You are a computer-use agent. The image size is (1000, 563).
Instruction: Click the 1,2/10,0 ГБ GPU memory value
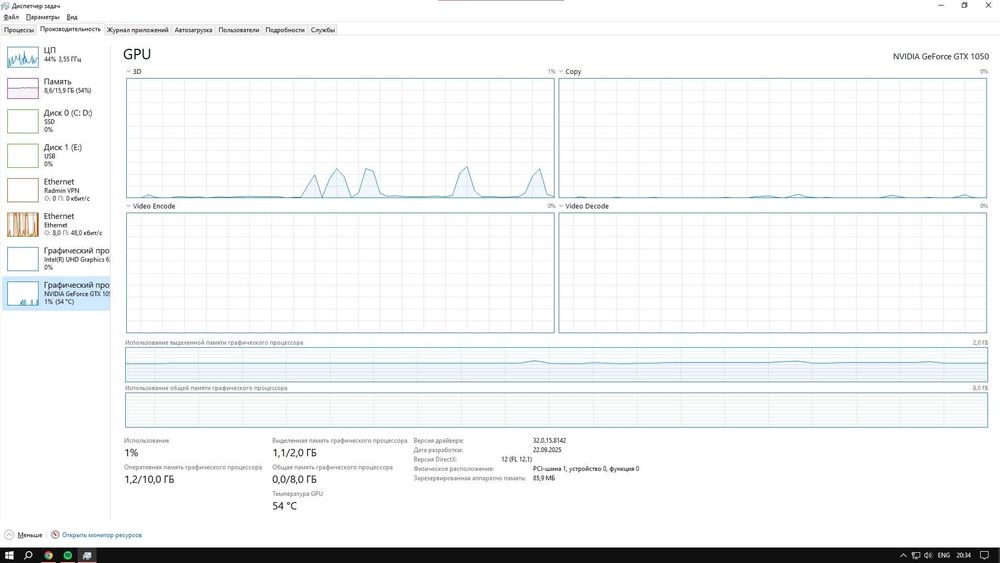click(149, 479)
